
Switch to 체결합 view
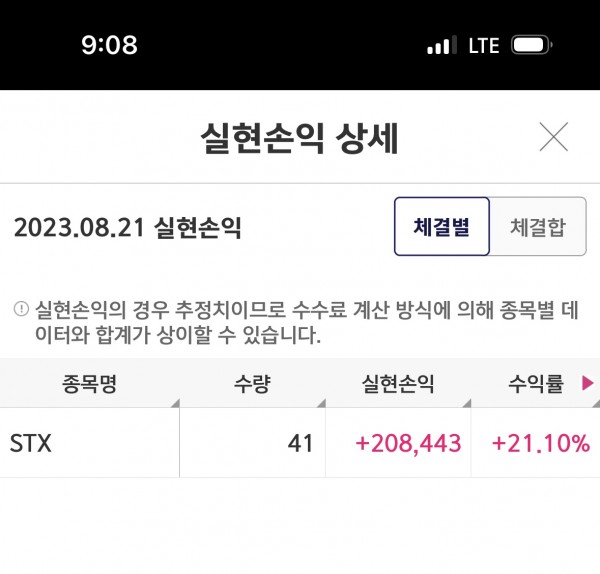pyautogui.click(x=537, y=227)
